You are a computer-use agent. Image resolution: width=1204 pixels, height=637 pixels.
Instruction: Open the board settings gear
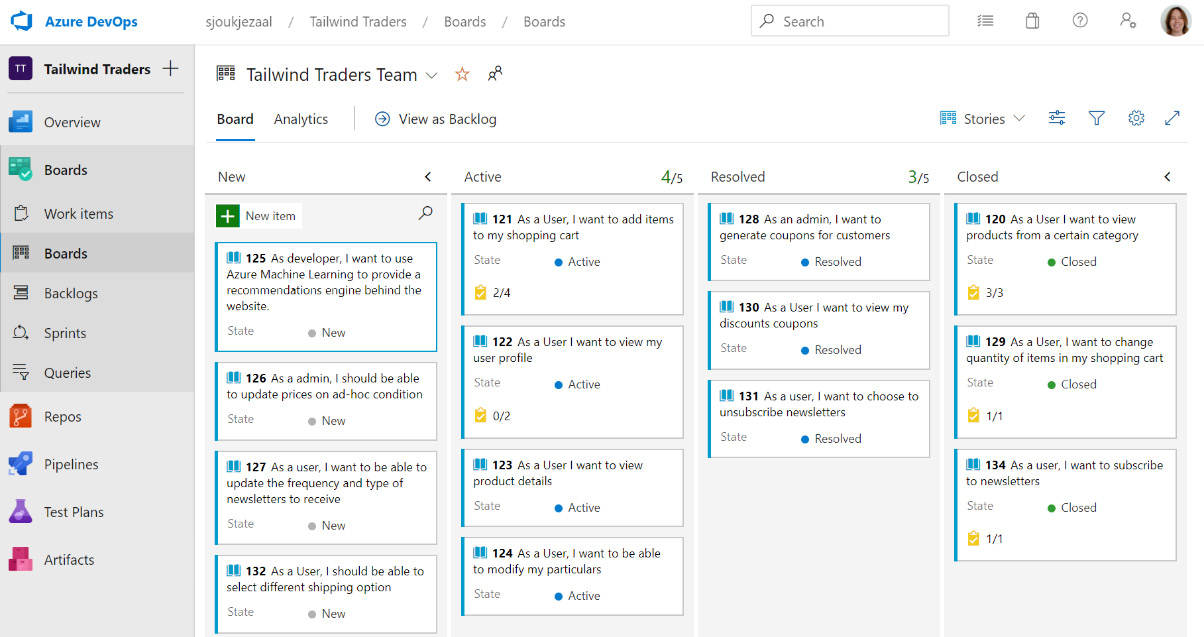pyautogui.click(x=1135, y=118)
